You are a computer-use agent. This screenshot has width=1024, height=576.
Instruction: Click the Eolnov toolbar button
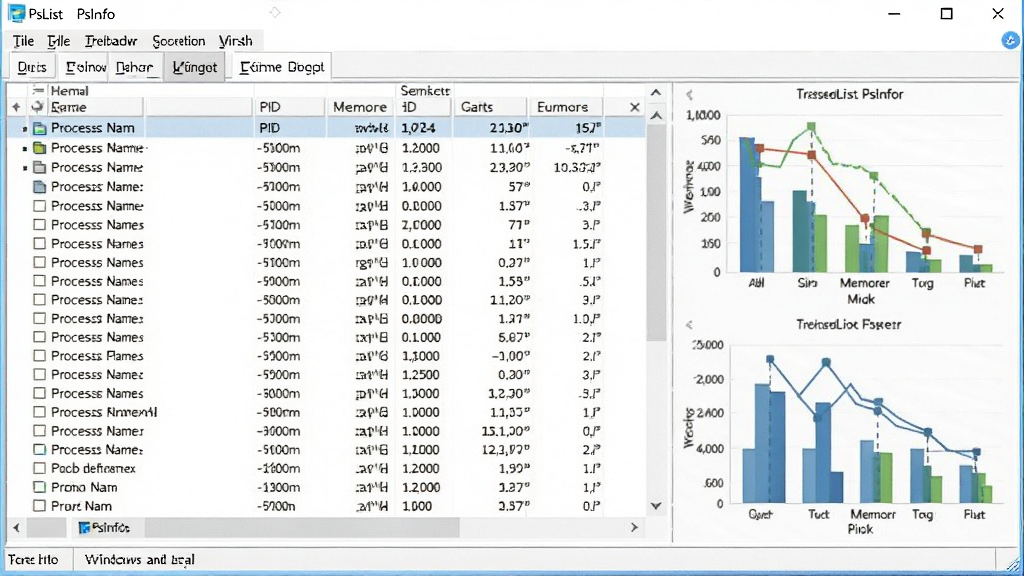86,67
